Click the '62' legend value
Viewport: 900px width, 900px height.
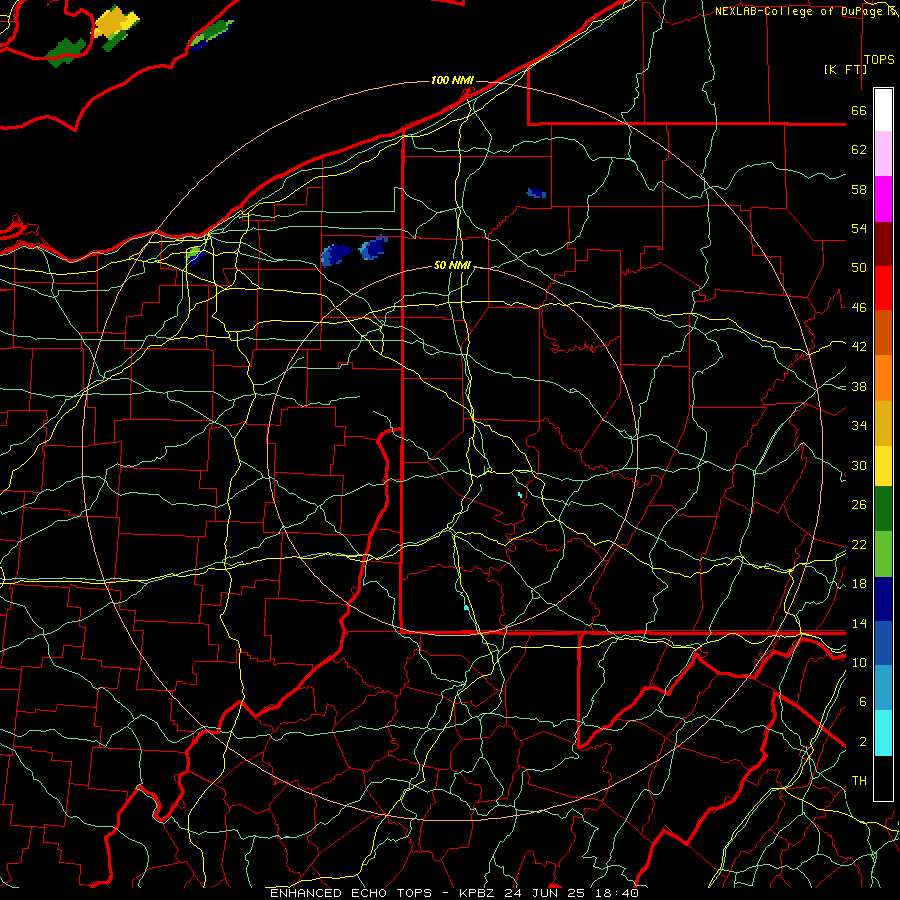[x=859, y=150]
